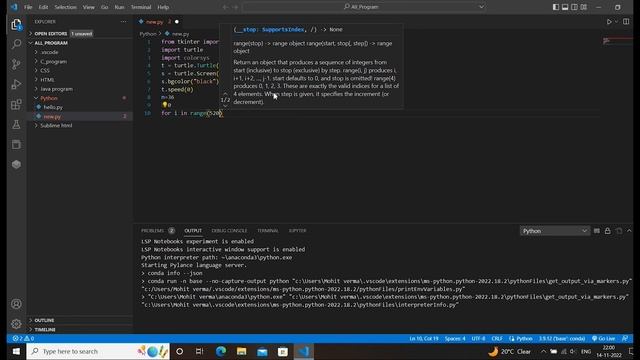640x360 pixels.
Task: Open the Explorer view in activity bar
Action: click(x=16, y=24)
